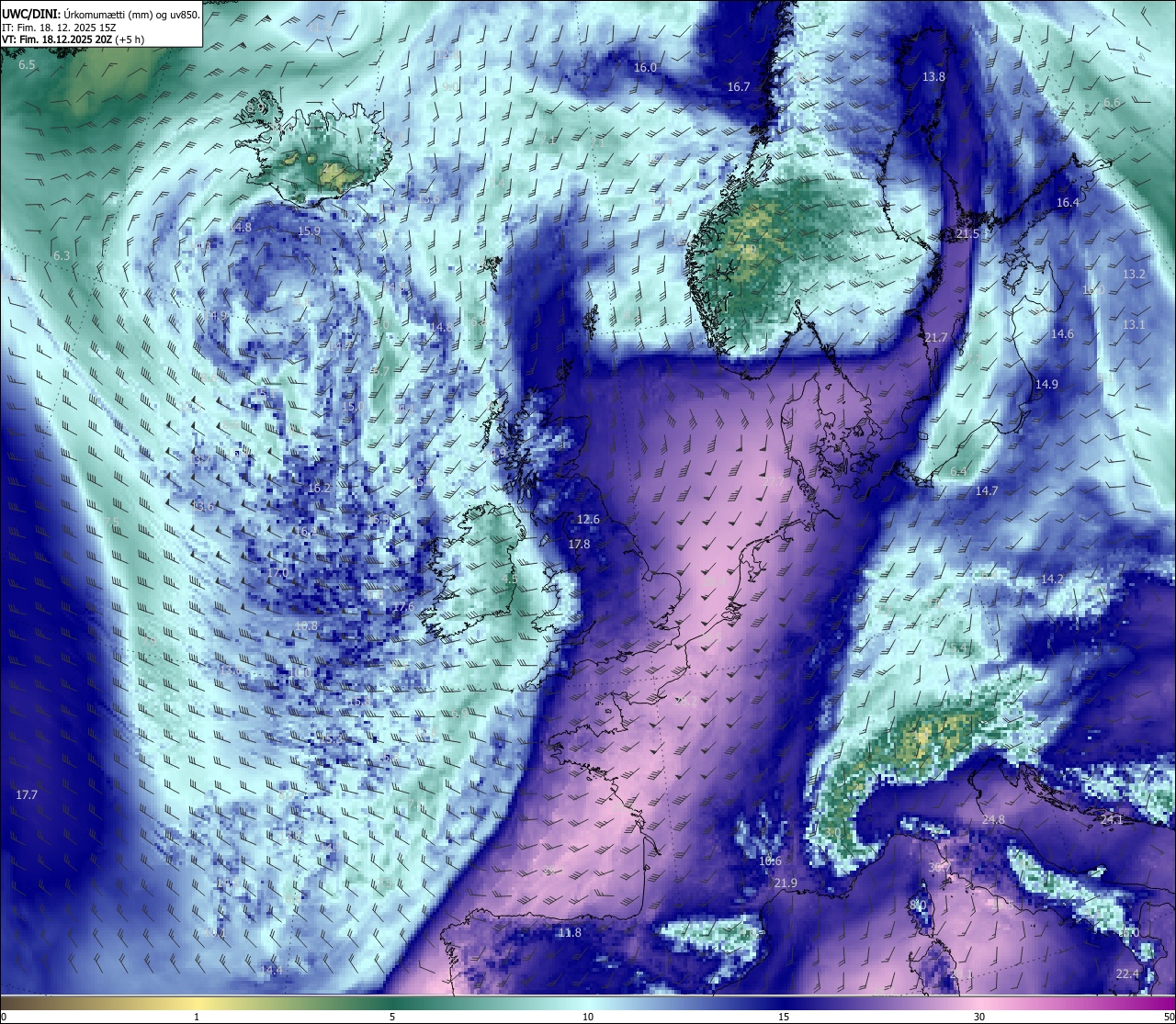
Task: Click the 22.4 value label
Action: pyautogui.click(x=1127, y=973)
